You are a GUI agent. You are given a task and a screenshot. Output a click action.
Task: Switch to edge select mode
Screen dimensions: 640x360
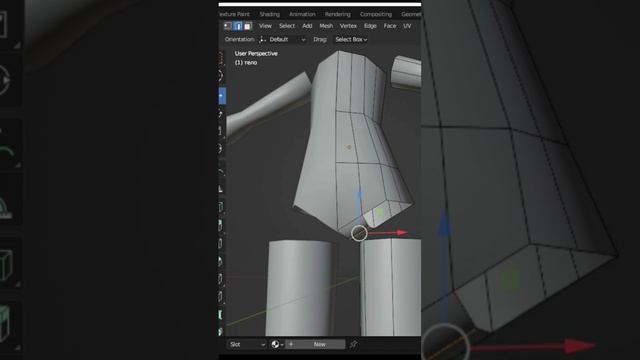(238, 26)
